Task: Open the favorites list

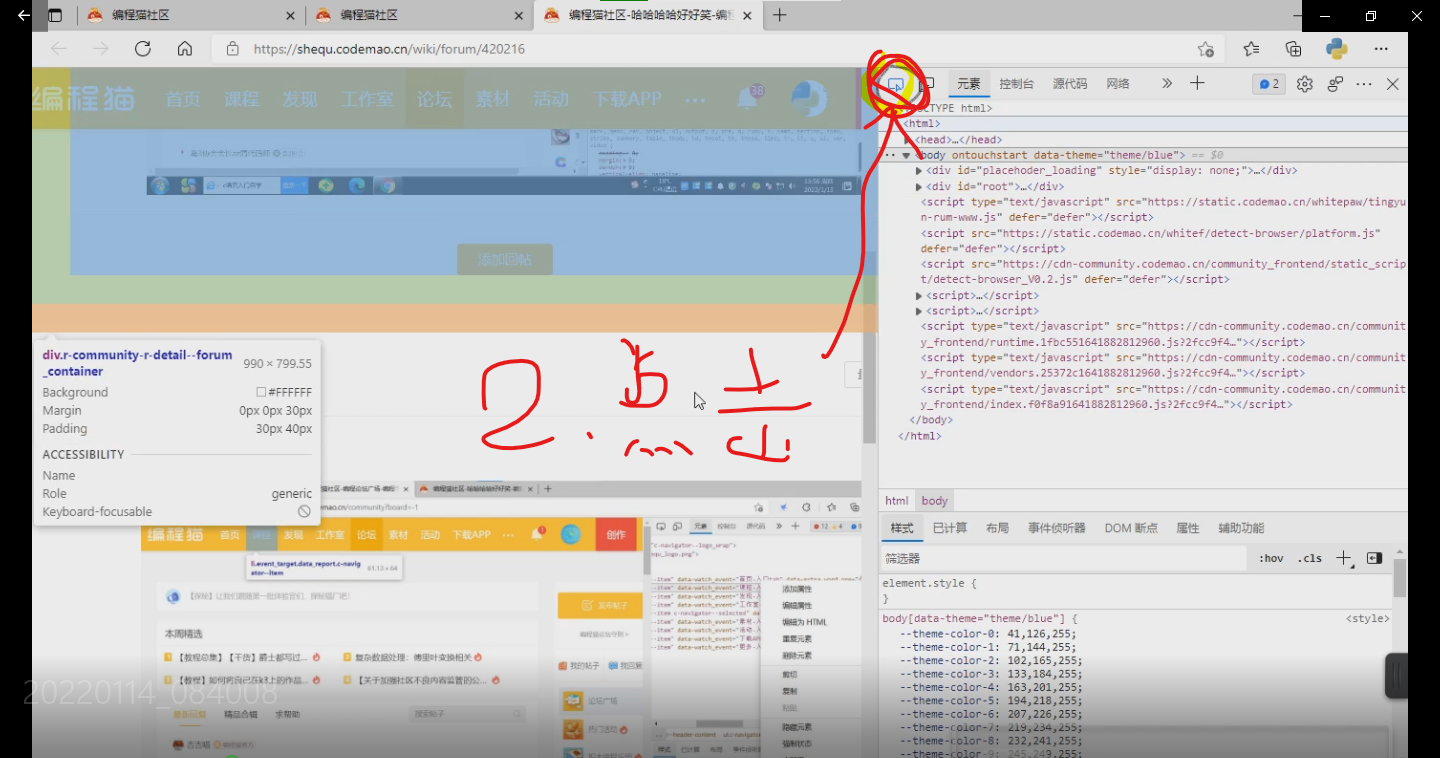Action: click(x=1251, y=49)
